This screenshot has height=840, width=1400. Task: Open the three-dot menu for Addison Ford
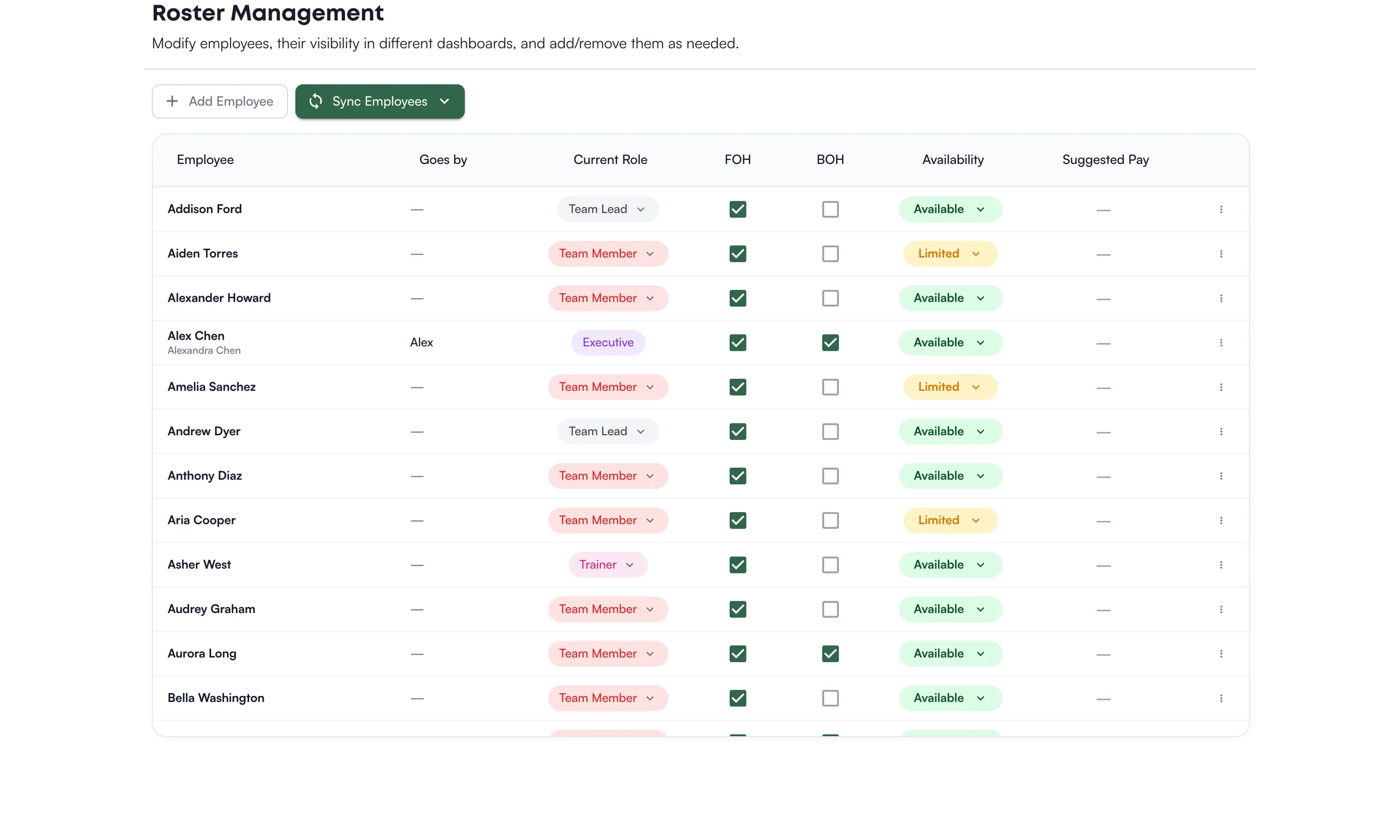tap(1221, 209)
